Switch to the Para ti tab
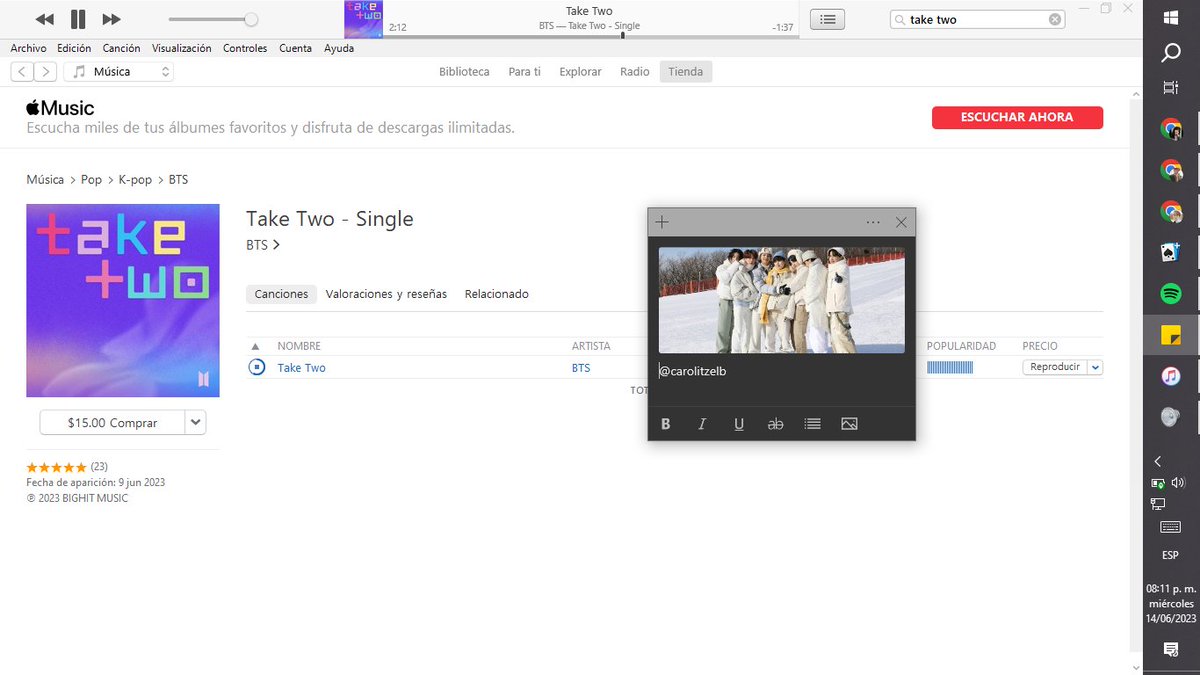This screenshot has height=675, width=1200. pos(525,72)
